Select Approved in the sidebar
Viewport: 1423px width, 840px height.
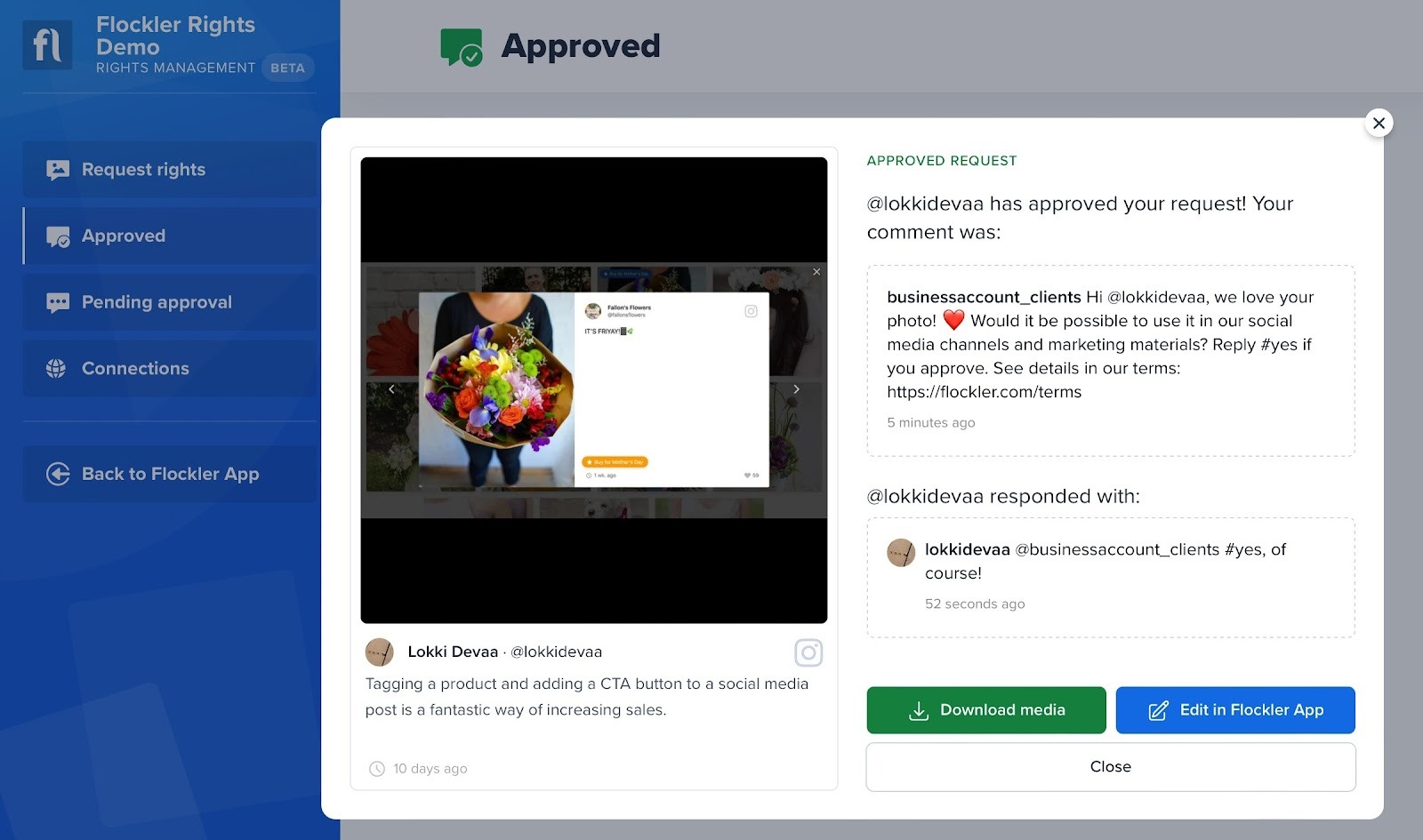point(170,236)
